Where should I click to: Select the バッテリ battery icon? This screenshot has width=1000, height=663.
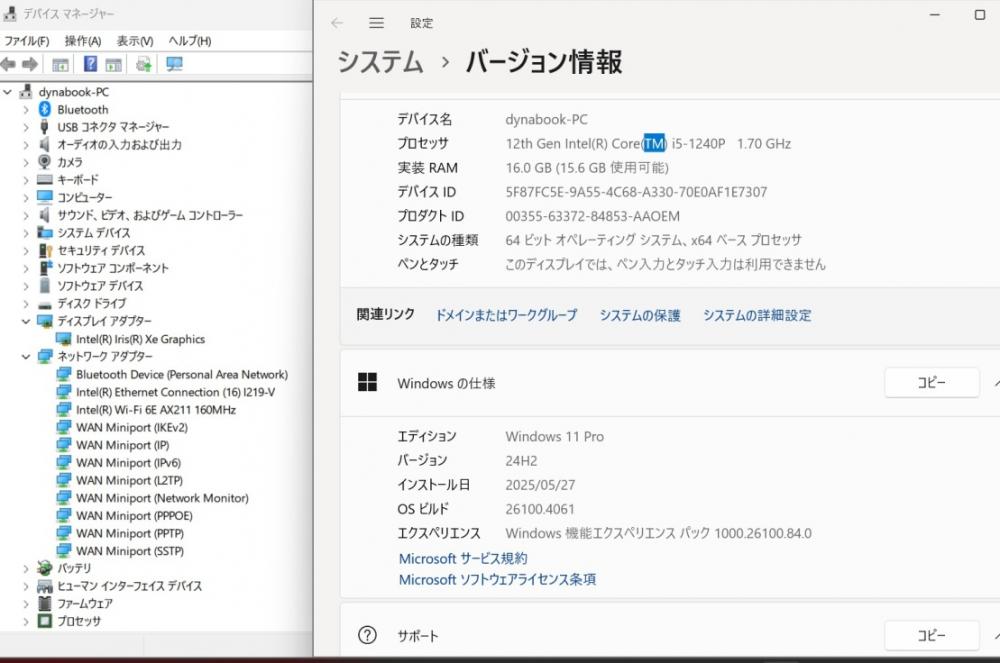point(45,568)
